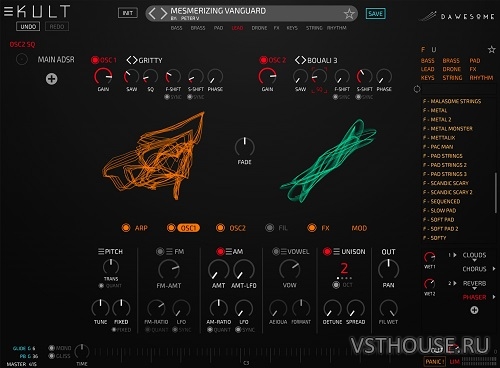
Task: Load the F - METAL MONSTER preset
Action: click(448, 129)
